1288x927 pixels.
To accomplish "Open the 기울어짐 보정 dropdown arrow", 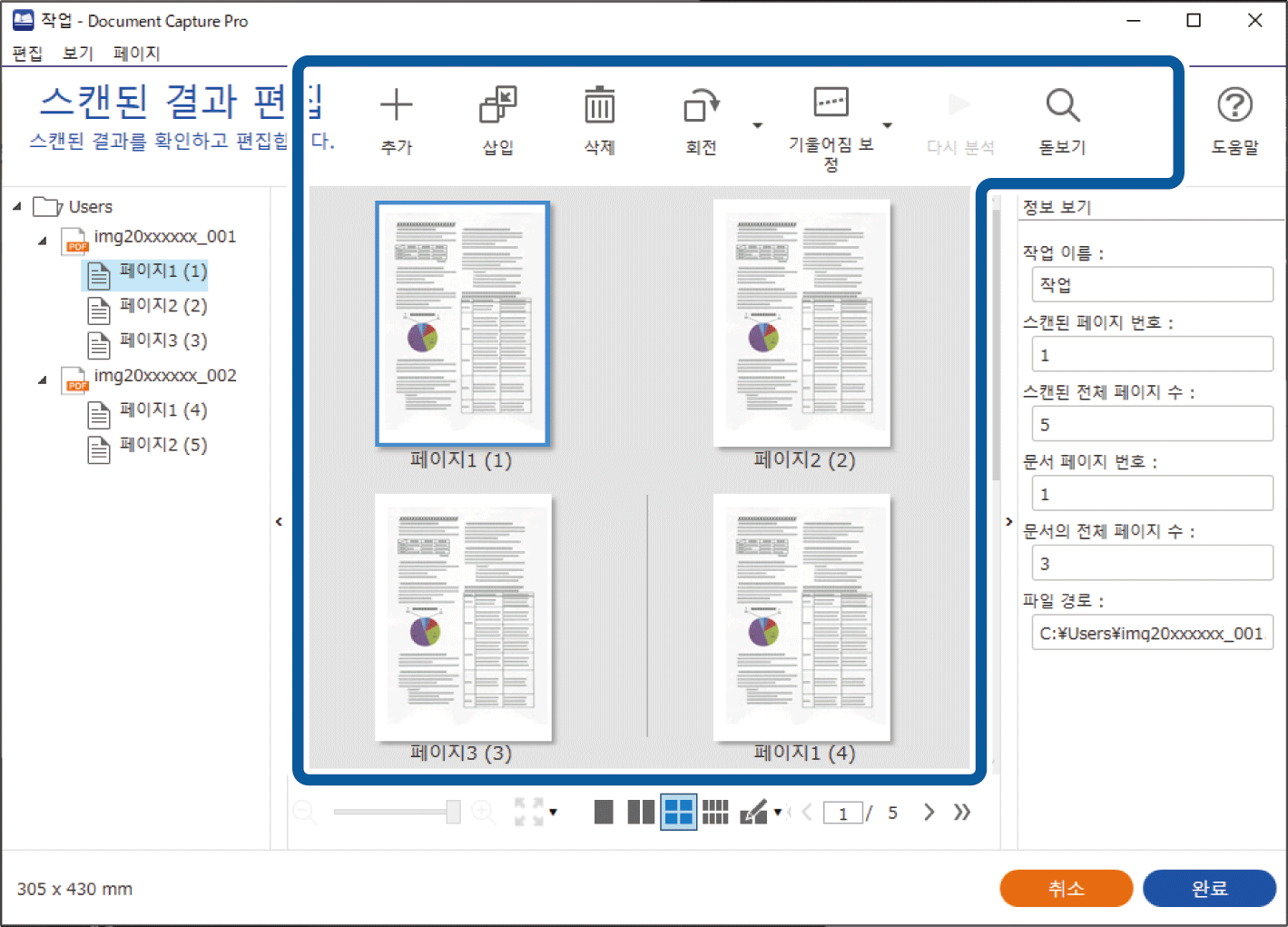I will click(888, 126).
